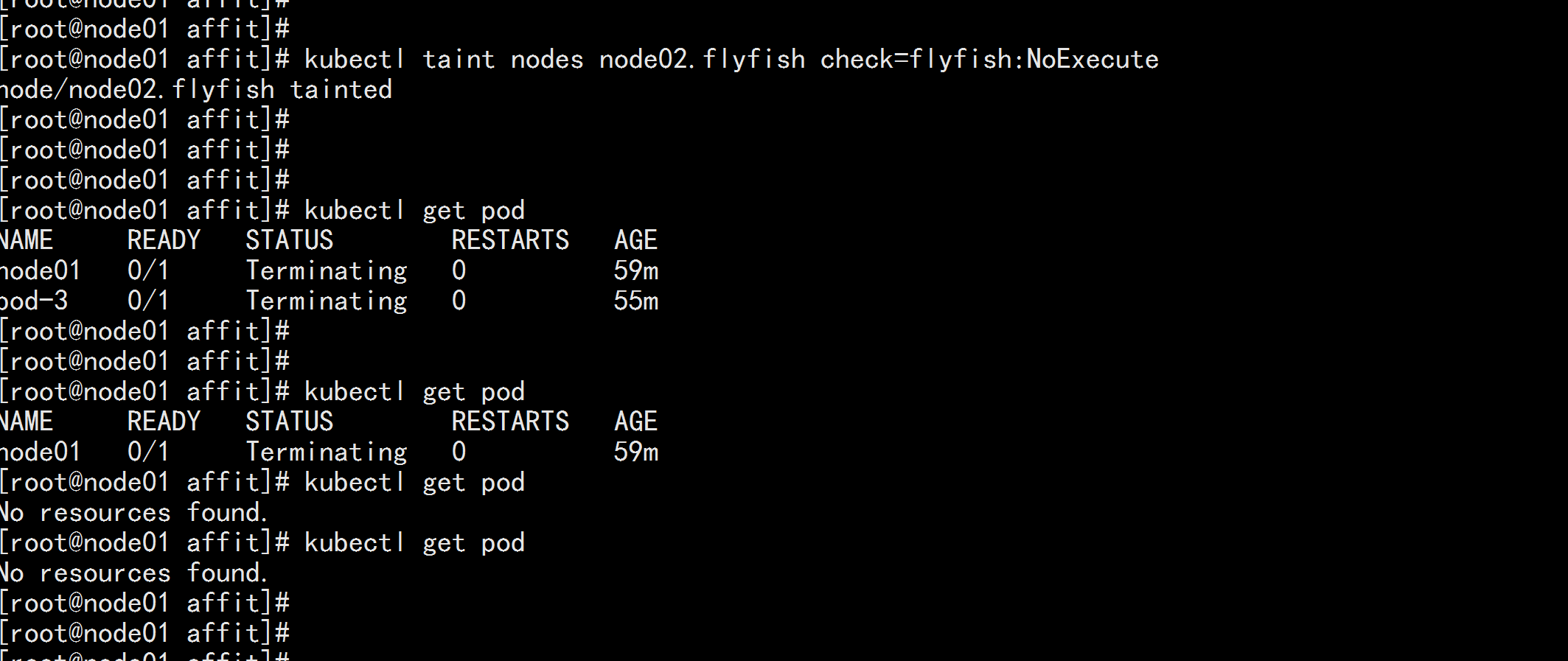Click the check=flyfish taint key text
Screen dimensions: 1568x661
[916, 60]
